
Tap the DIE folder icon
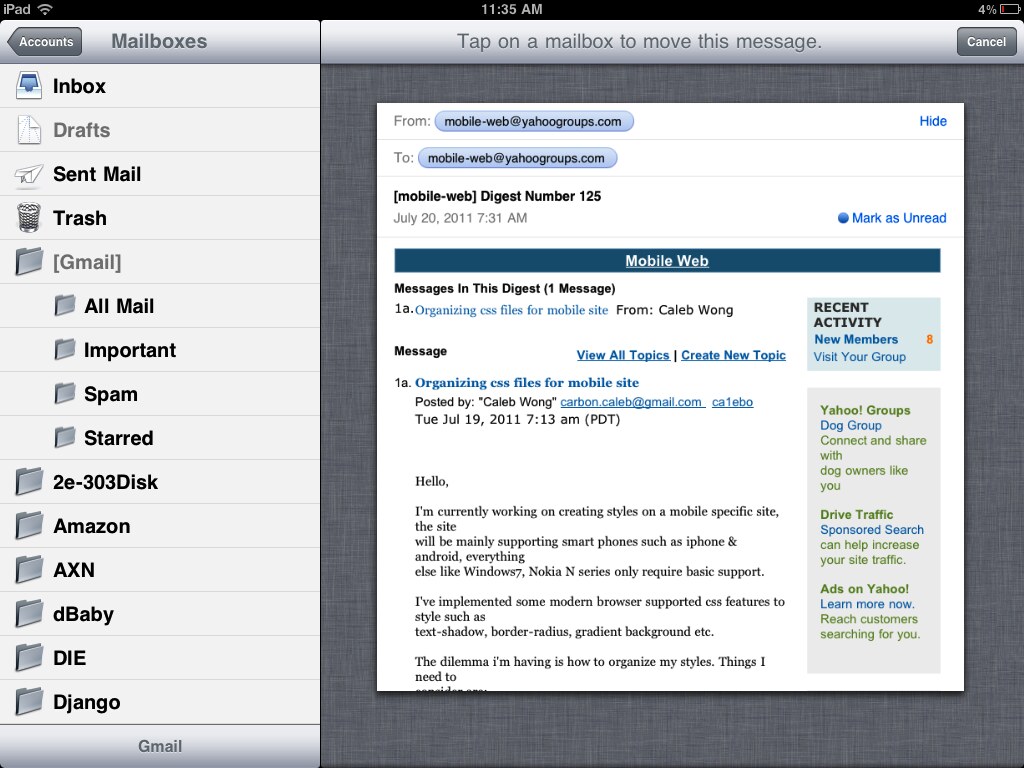tap(29, 657)
